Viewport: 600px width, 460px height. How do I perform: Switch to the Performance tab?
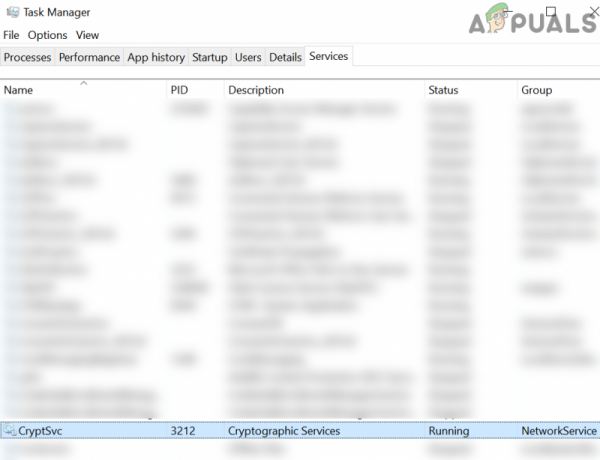(89, 57)
